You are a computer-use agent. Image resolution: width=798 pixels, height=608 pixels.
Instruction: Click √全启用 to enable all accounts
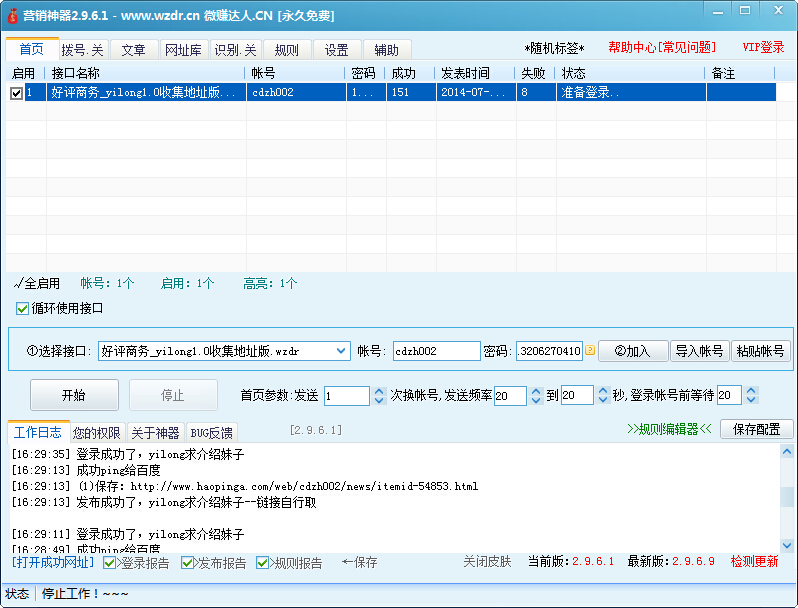(37, 283)
